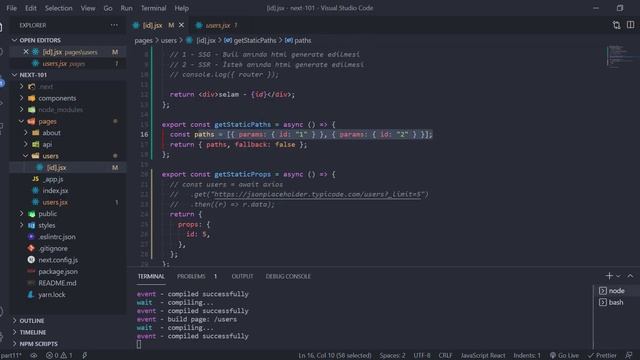Select users.jsx in Open Editors

click(x=55, y=64)
